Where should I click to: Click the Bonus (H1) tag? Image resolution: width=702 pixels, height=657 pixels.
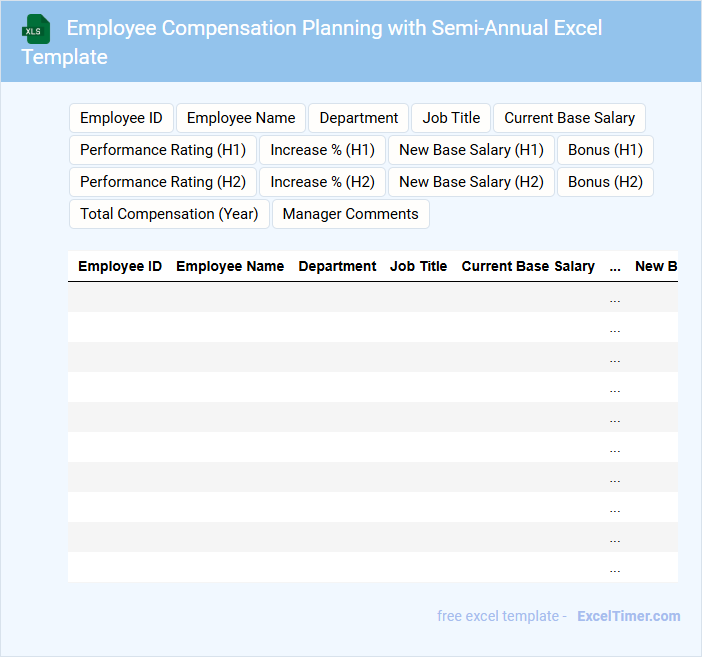[x=605, y=150]
